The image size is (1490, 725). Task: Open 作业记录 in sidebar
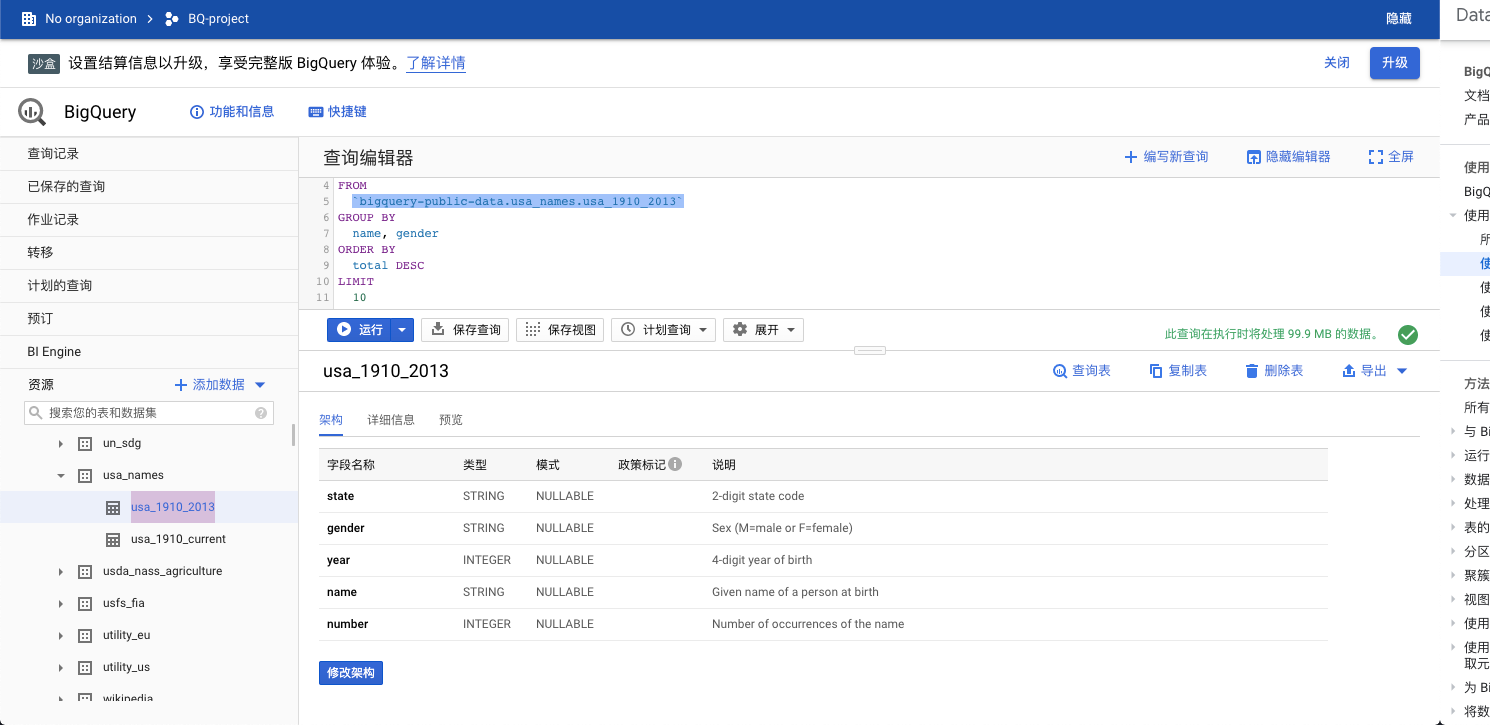tap(149, 220)
